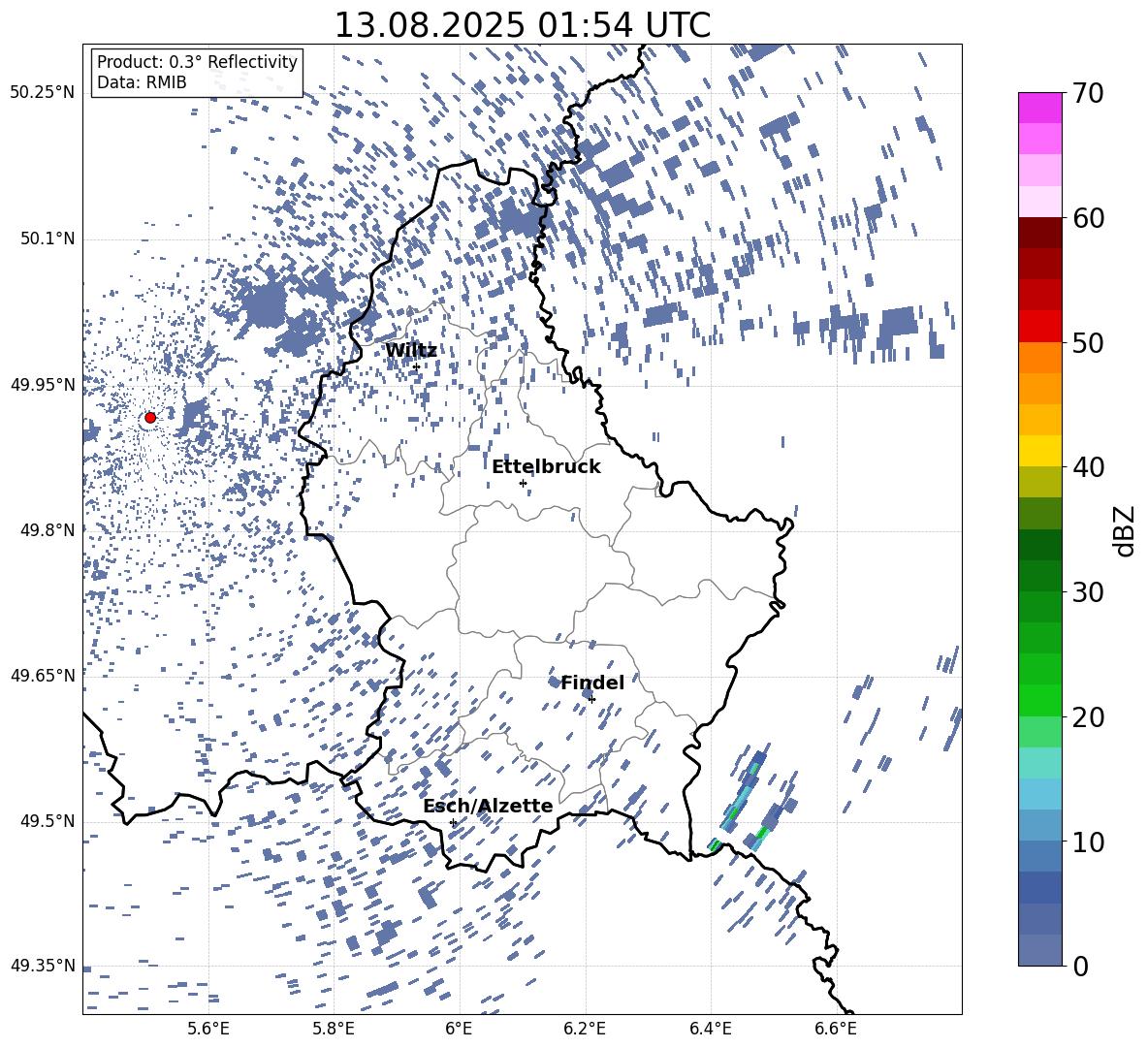Click the plus marker below Findel
The height and width of the screenshot is (1048, 1148).
(x=591, y=699)
